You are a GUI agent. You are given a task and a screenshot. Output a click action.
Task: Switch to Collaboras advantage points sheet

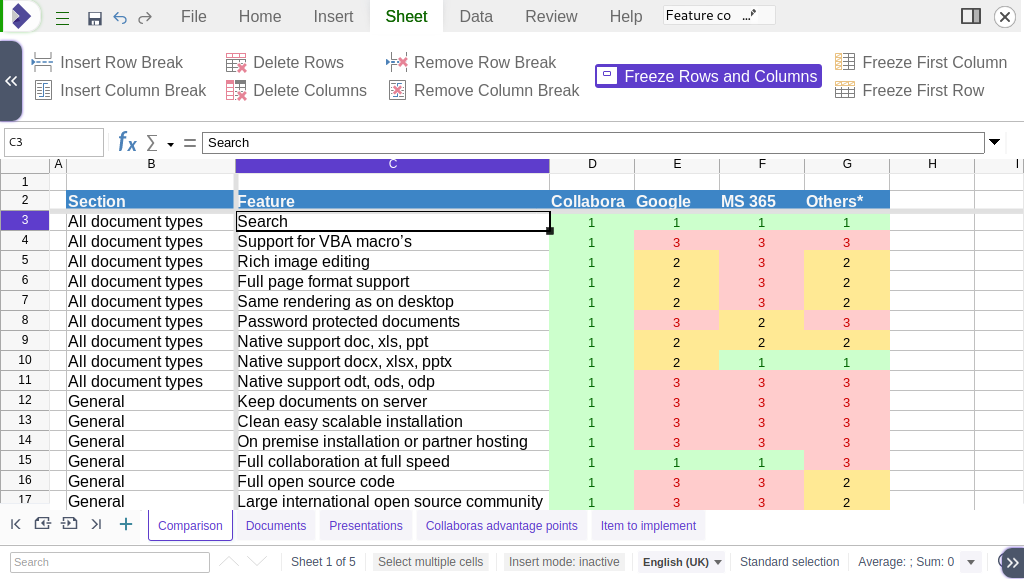click(502, 526)
